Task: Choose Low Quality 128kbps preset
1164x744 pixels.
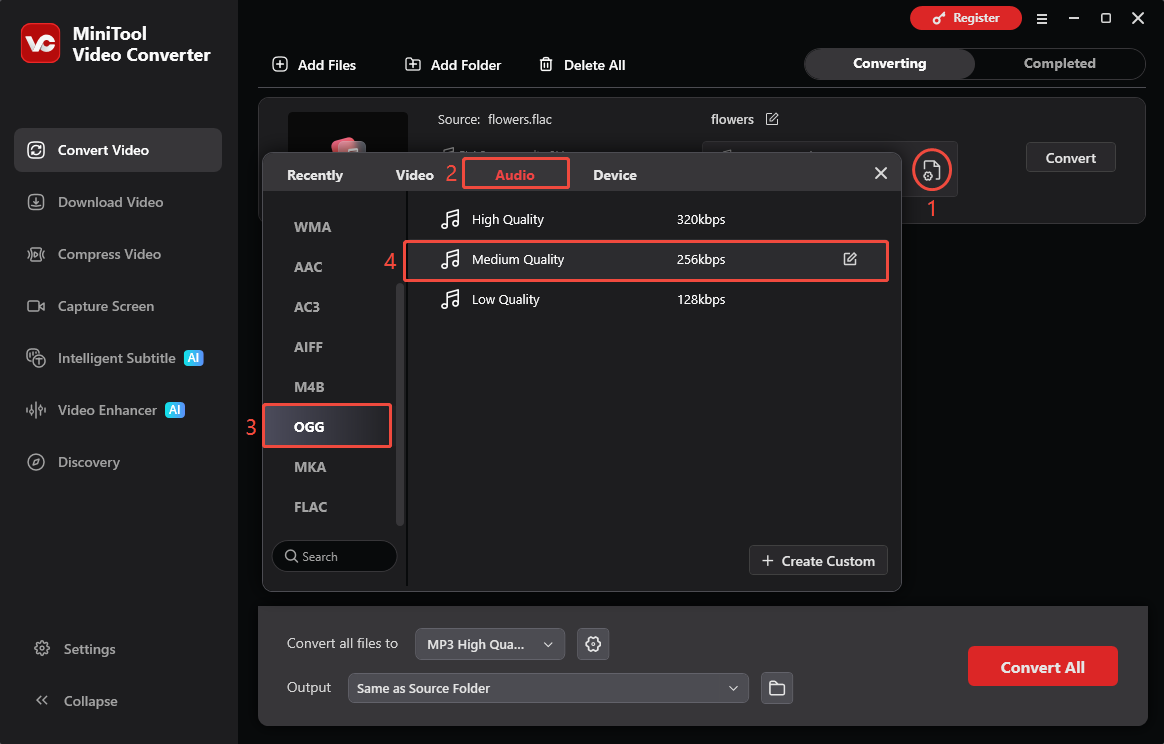Action: [x=646, y=300]
